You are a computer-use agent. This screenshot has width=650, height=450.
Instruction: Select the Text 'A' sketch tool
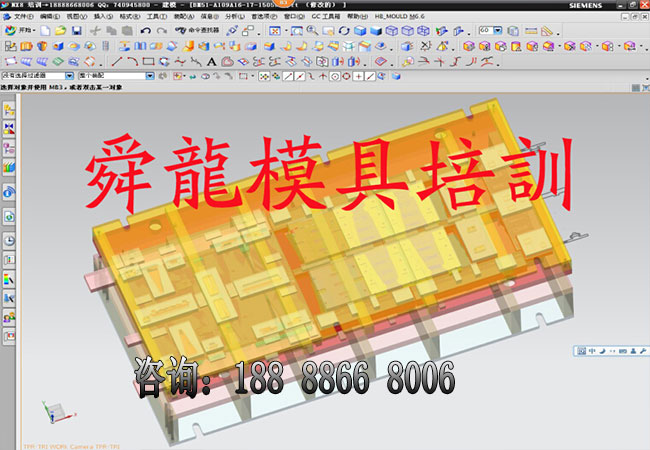coord(212,61)
